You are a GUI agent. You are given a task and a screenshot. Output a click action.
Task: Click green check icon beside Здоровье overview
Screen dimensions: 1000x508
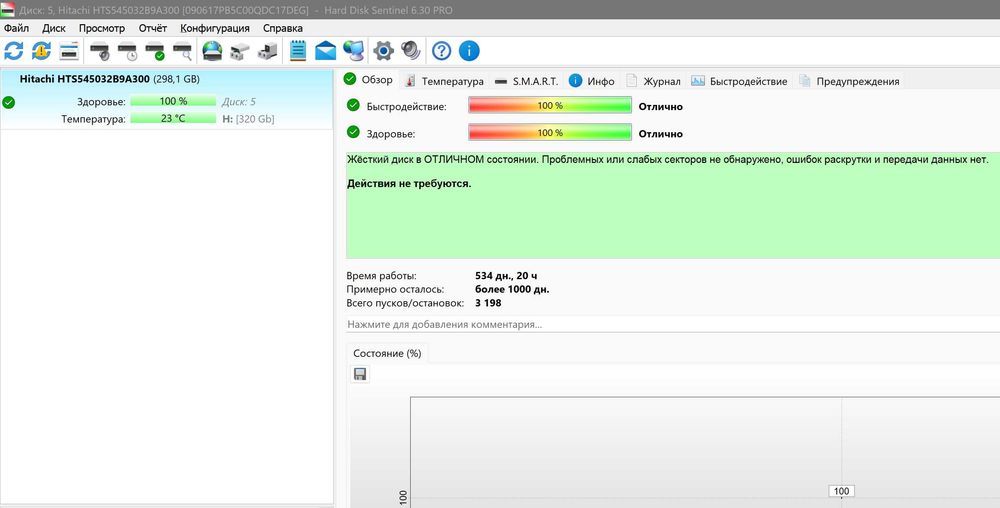pos(353,132)
